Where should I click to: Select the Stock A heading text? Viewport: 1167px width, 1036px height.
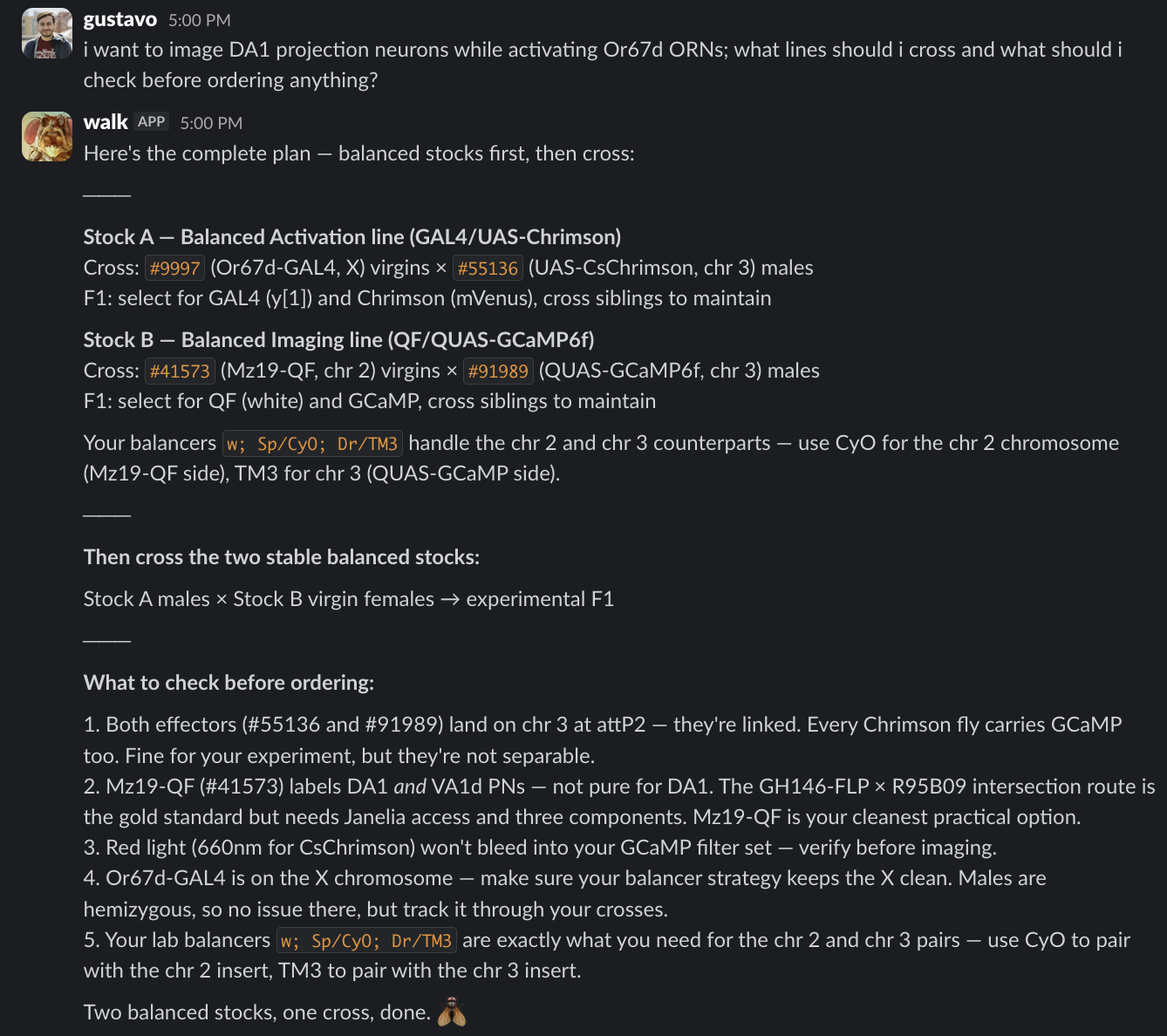tap(351, 236)
